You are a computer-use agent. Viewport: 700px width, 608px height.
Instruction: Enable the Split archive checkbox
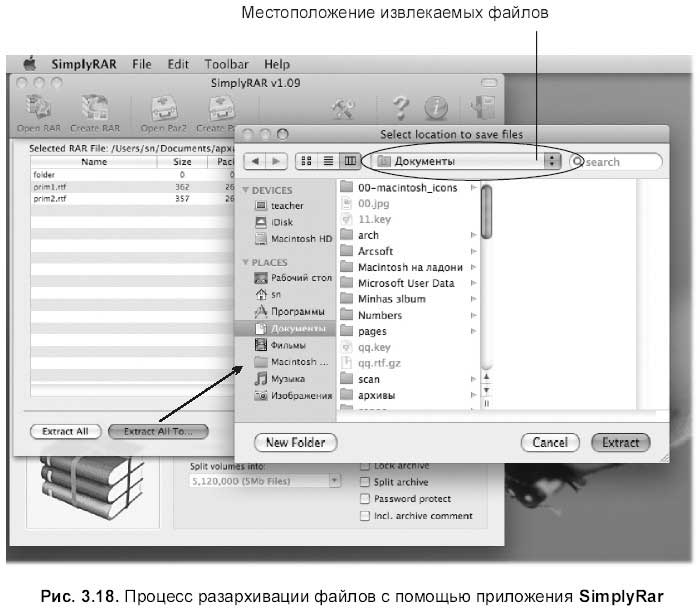pos(365,482)
